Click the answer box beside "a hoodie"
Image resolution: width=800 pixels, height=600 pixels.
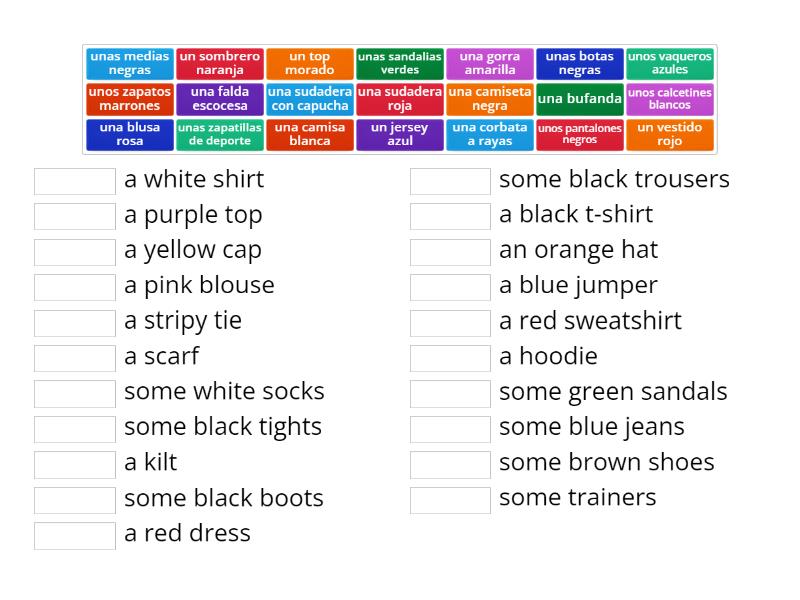point(450,356)
